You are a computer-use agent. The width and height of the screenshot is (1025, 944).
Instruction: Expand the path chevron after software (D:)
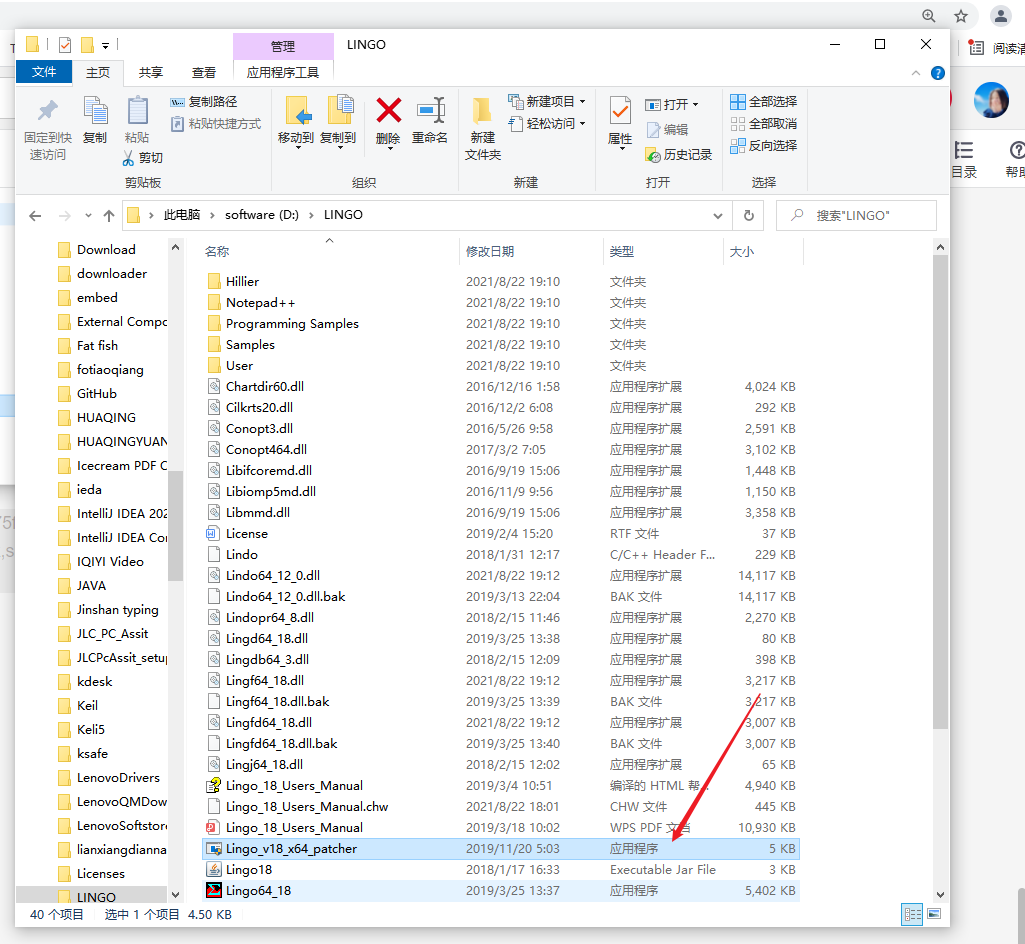[x=311, y=215]
